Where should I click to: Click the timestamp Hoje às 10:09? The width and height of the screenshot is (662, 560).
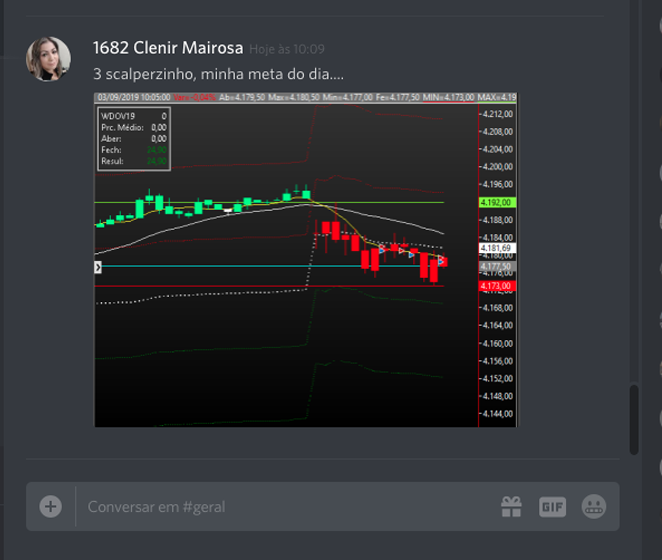[x=287, y=49]
